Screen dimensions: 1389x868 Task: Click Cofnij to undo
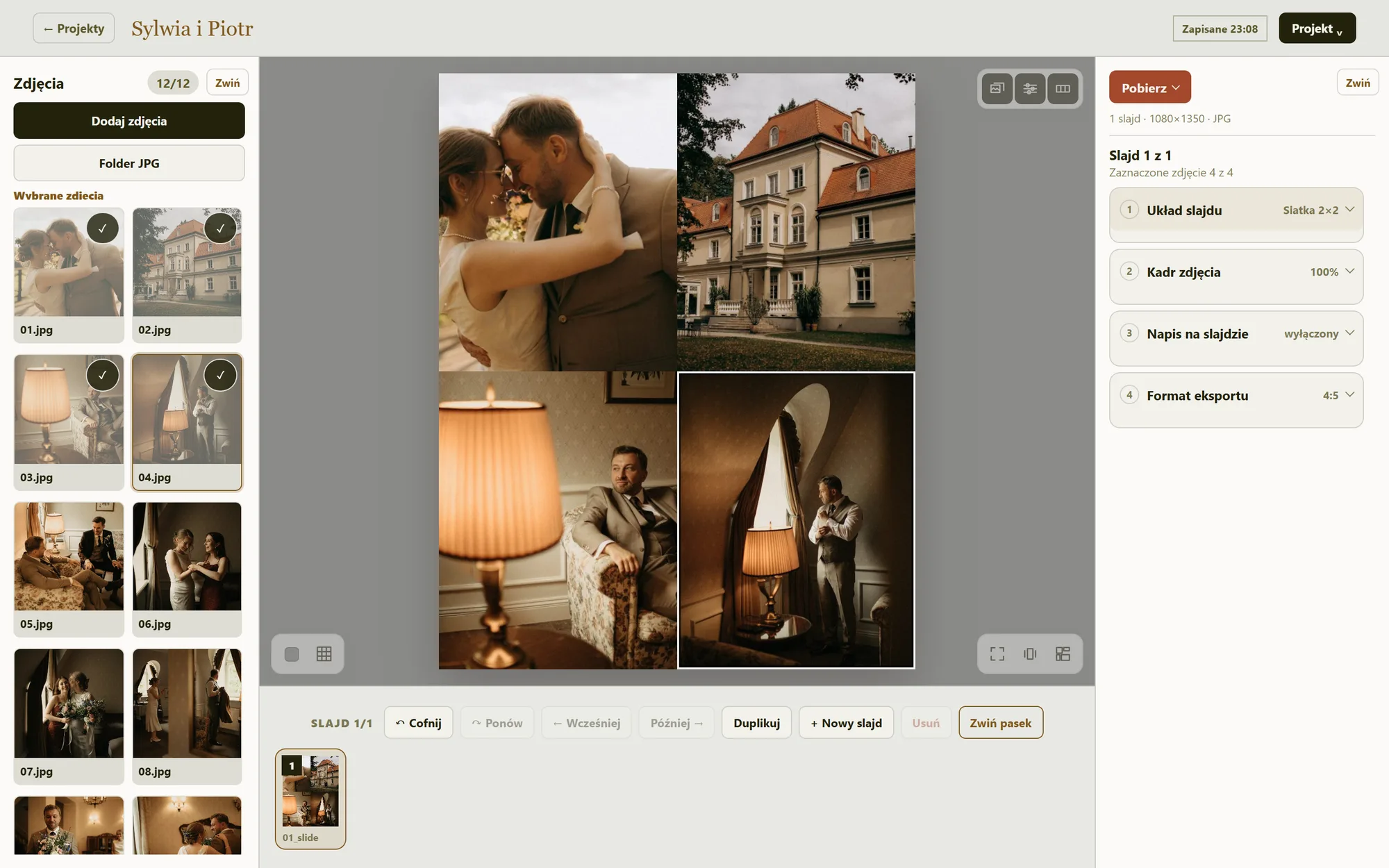[419, 723]
